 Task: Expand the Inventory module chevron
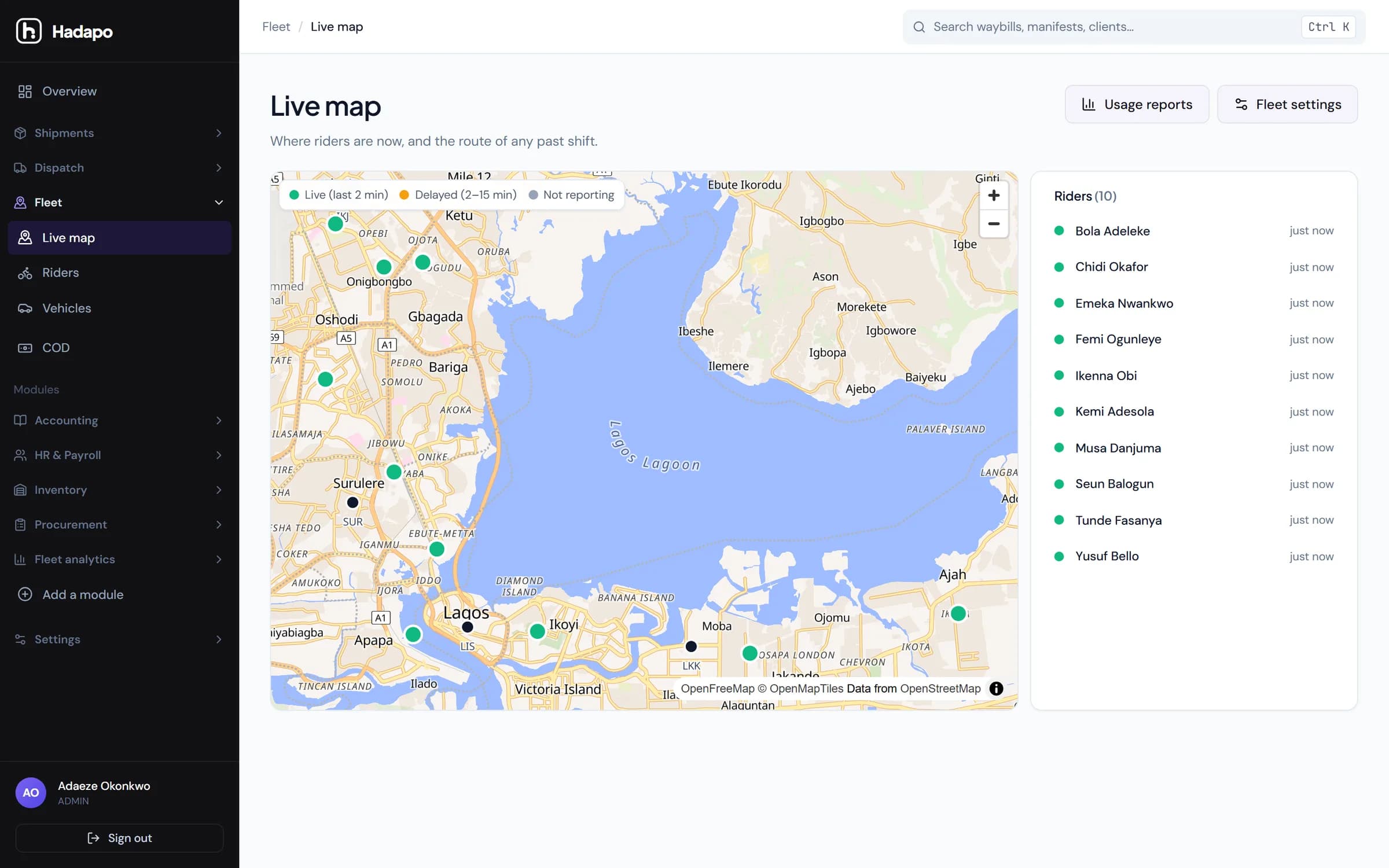(219, 490)
